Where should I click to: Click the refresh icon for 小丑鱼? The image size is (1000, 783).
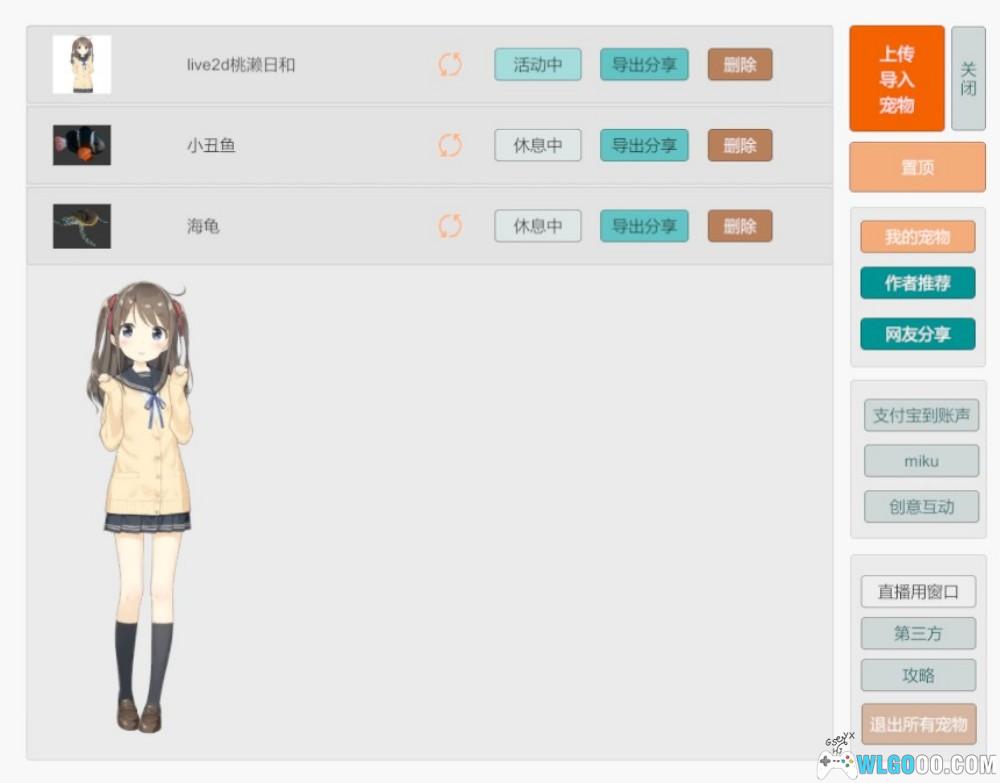[x=450, y=145]
